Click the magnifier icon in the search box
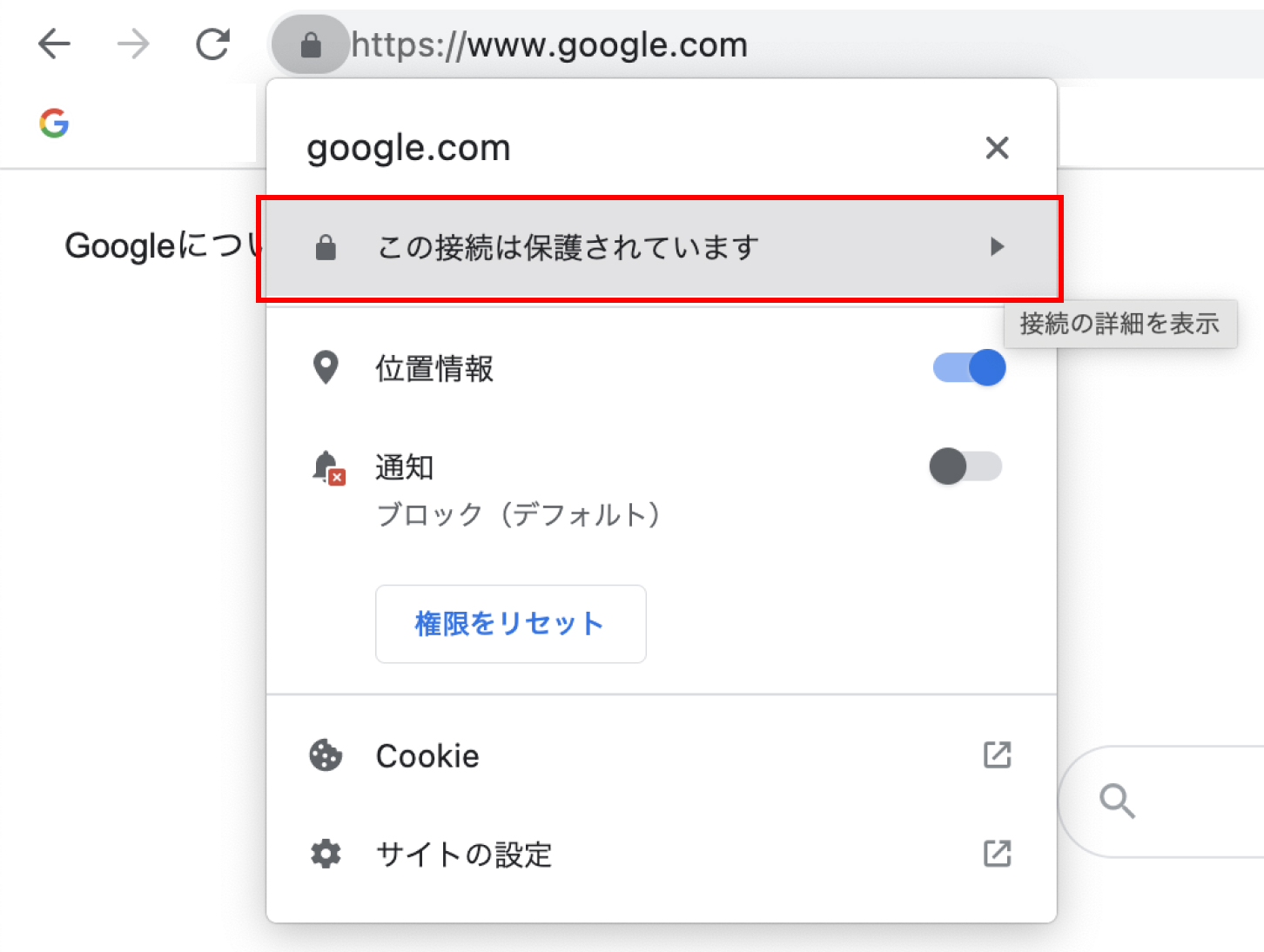This screenshot has height=952, width=1264. coord(1117,801)
